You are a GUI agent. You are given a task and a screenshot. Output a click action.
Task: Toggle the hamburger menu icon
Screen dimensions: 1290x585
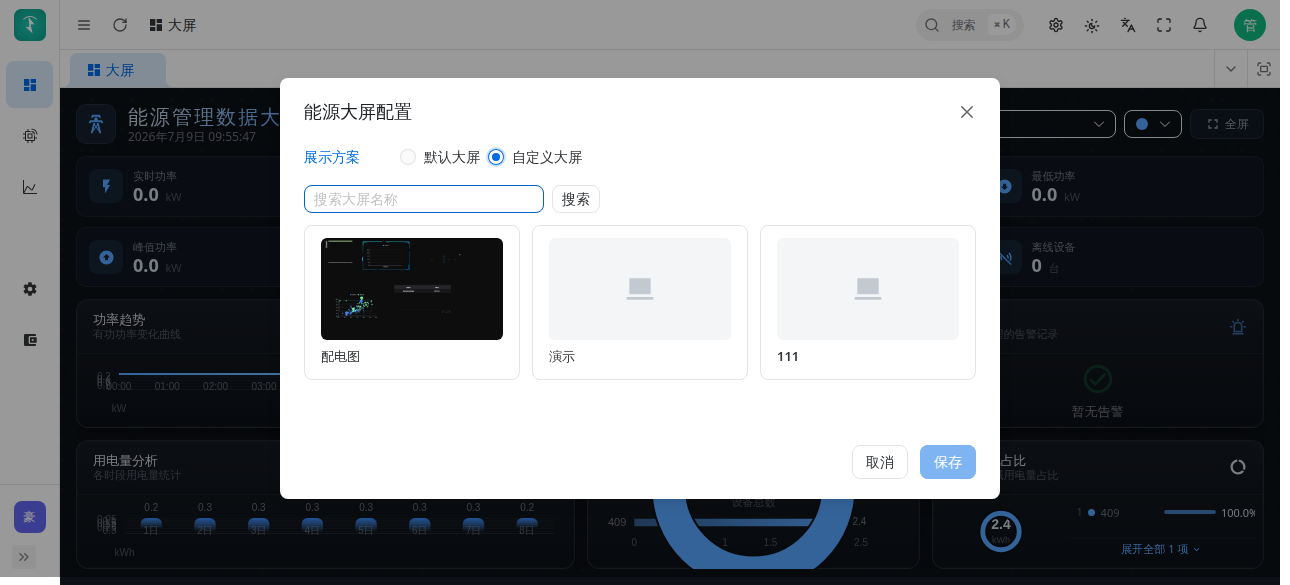(84, 25)
